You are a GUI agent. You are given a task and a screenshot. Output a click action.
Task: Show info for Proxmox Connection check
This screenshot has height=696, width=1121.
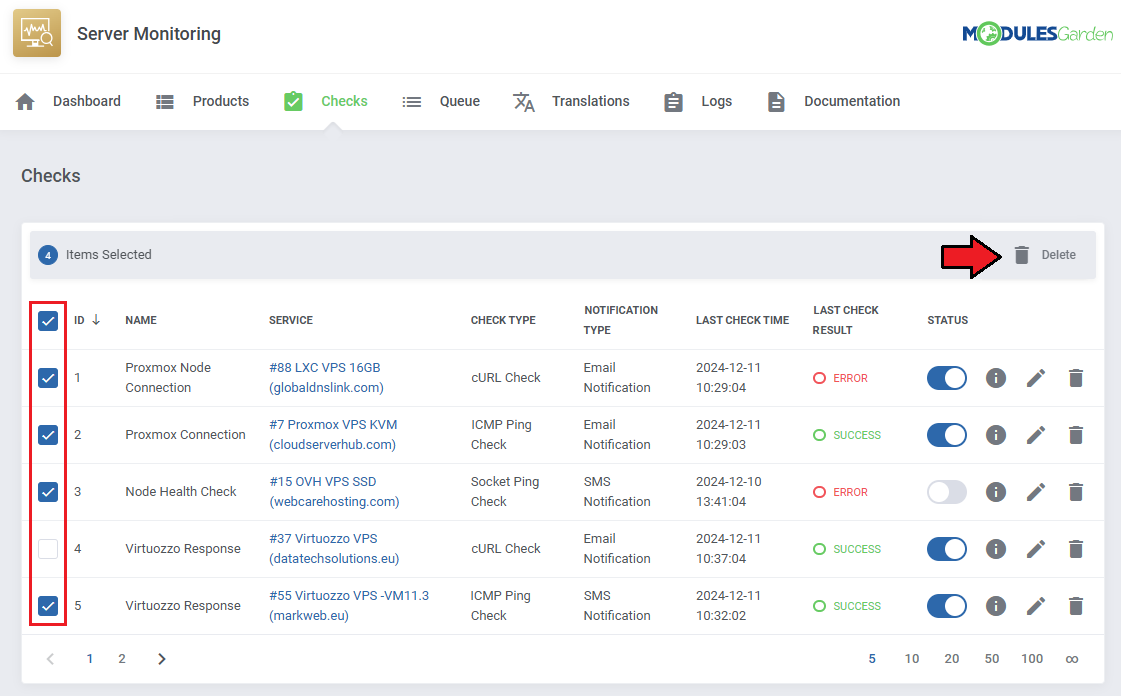click(x=996, y=435)
